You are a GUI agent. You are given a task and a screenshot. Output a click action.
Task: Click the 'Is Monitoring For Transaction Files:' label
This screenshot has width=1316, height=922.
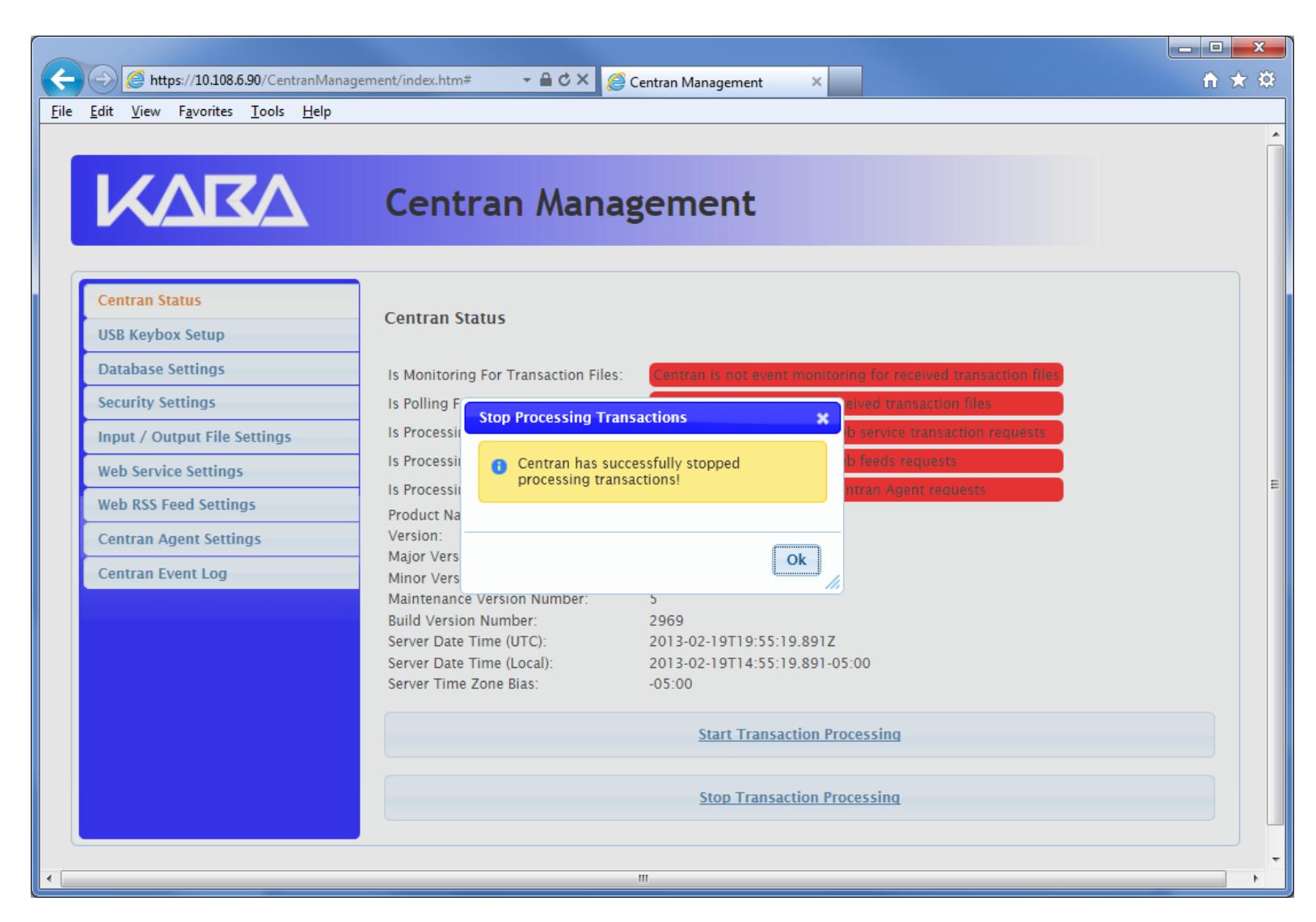pyautogui.click(x=505, y=375)
